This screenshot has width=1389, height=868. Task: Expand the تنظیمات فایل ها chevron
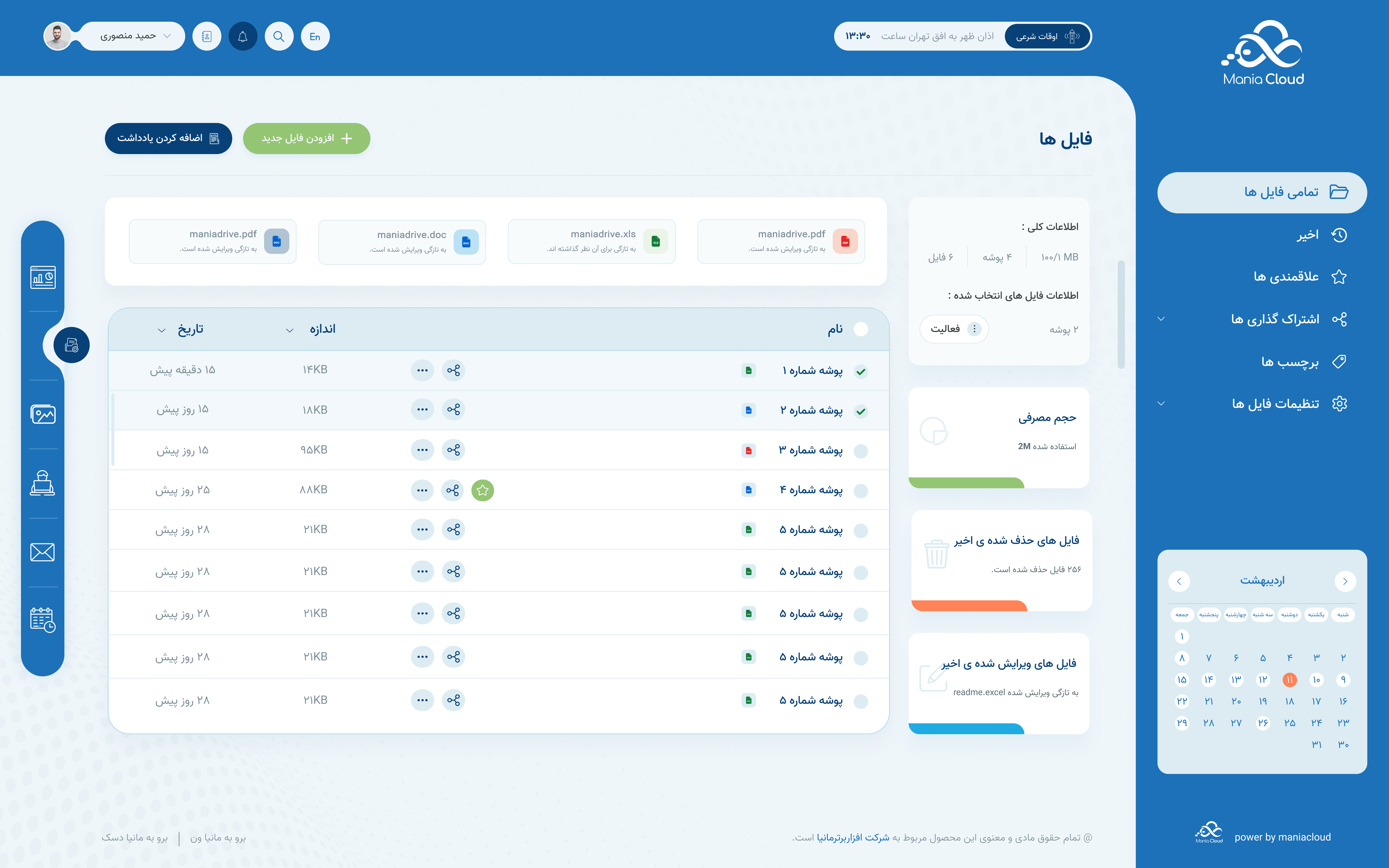[x=1161, y=404]
